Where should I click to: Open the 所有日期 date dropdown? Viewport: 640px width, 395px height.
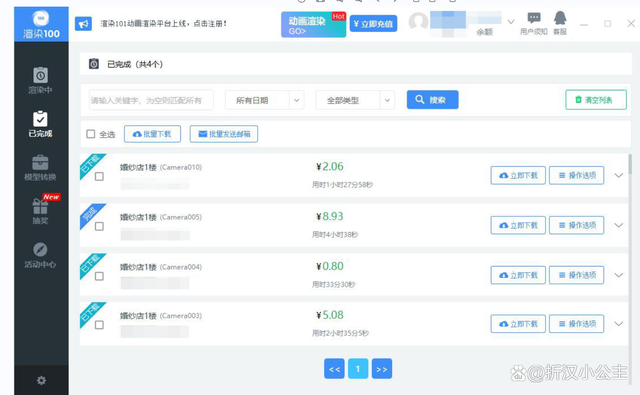point(264,100)
